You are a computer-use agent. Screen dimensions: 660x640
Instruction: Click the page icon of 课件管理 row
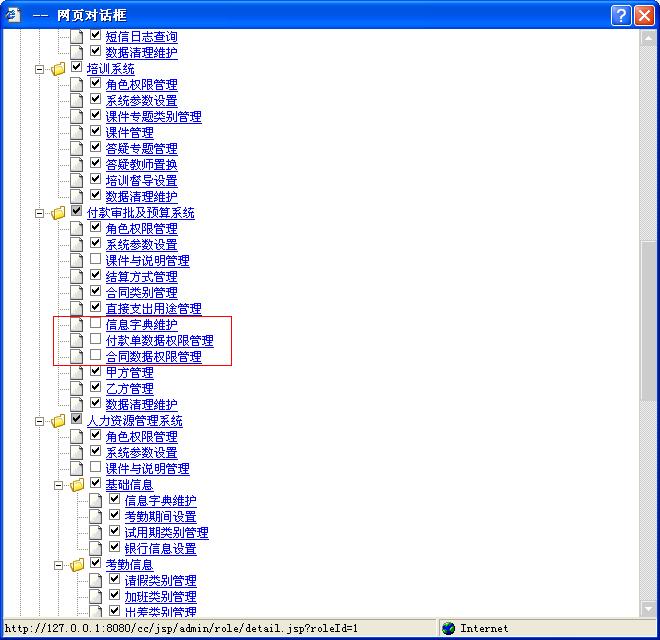[x=77, y=133]
